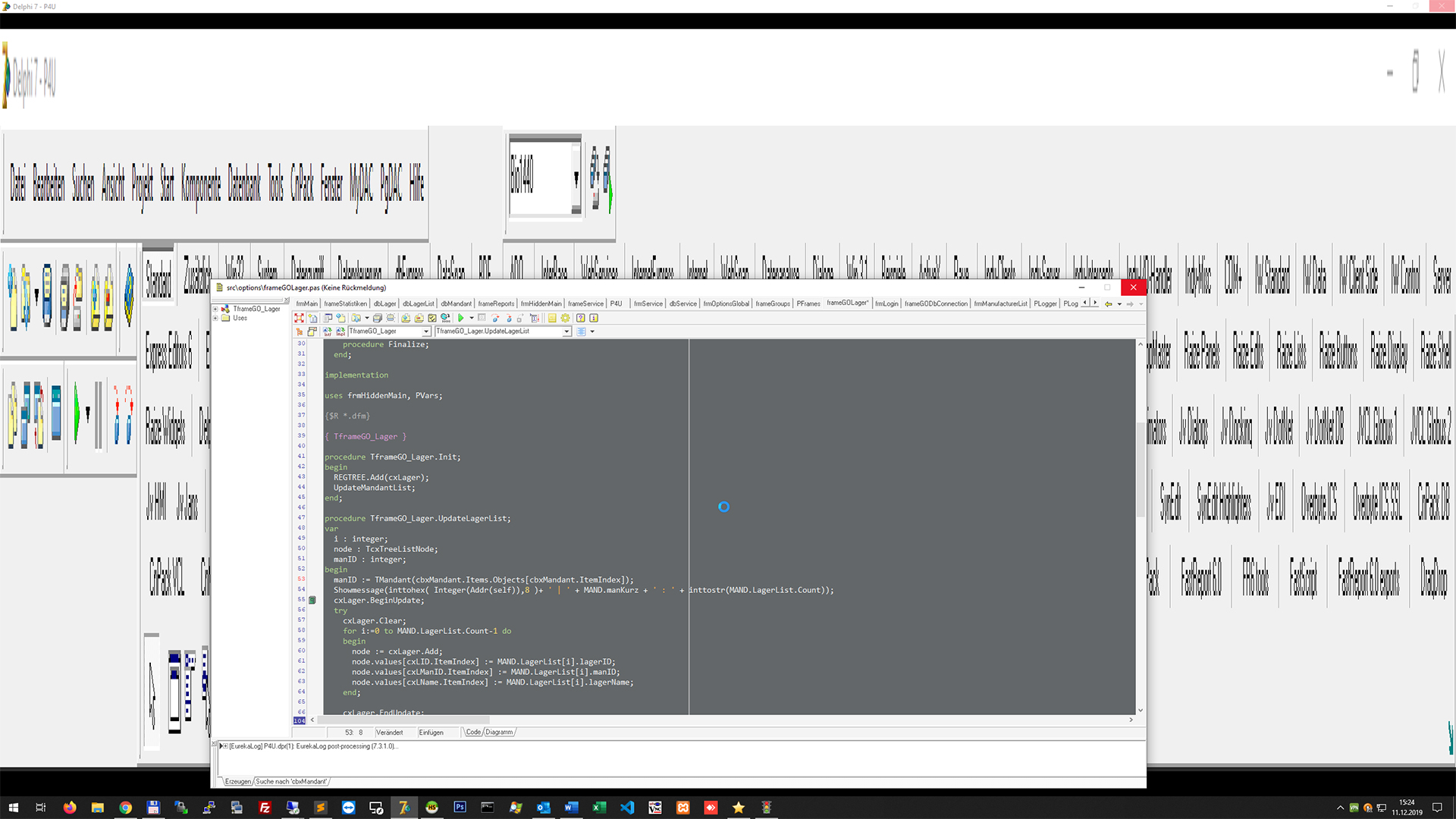This screenshot has height=819, width=1456.
Task: Open the "Suche nach 'cbxMandant'" message tab
Action: (291, 781)
